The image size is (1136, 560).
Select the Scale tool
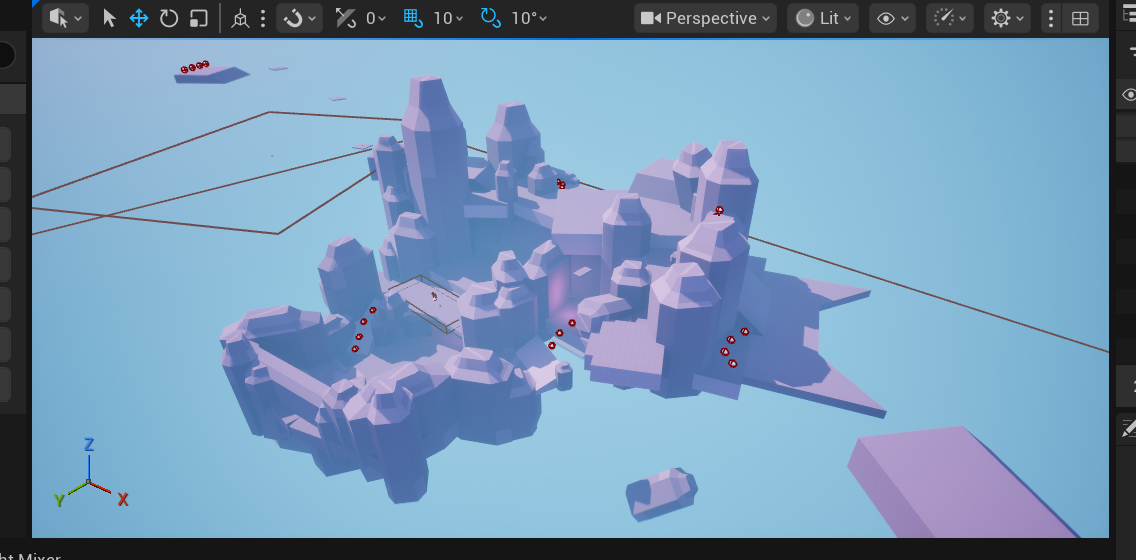tap(199, 18)
